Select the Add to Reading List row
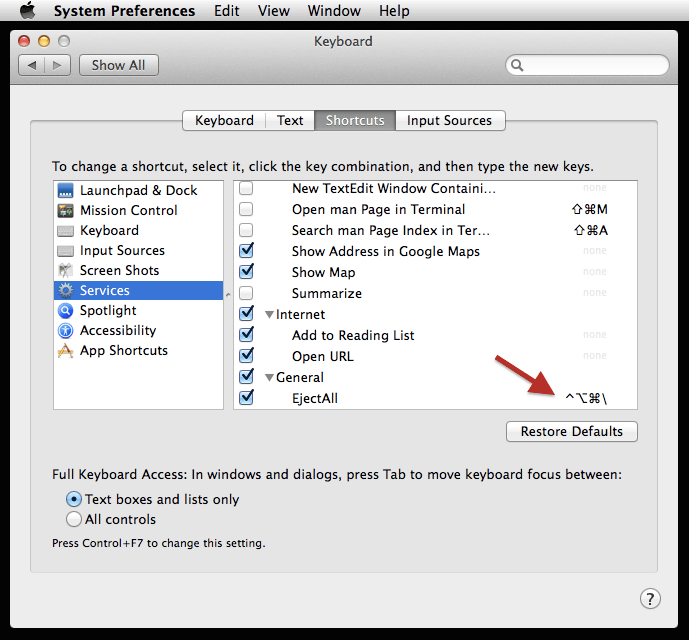This screenshot has height=640, width=689. pos(435,335)
